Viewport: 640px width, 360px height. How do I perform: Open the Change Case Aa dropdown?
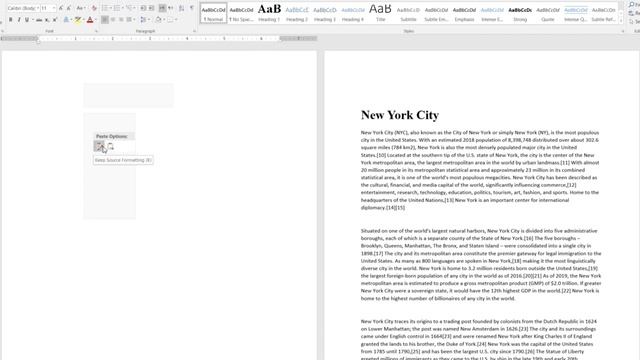point(80,8)
